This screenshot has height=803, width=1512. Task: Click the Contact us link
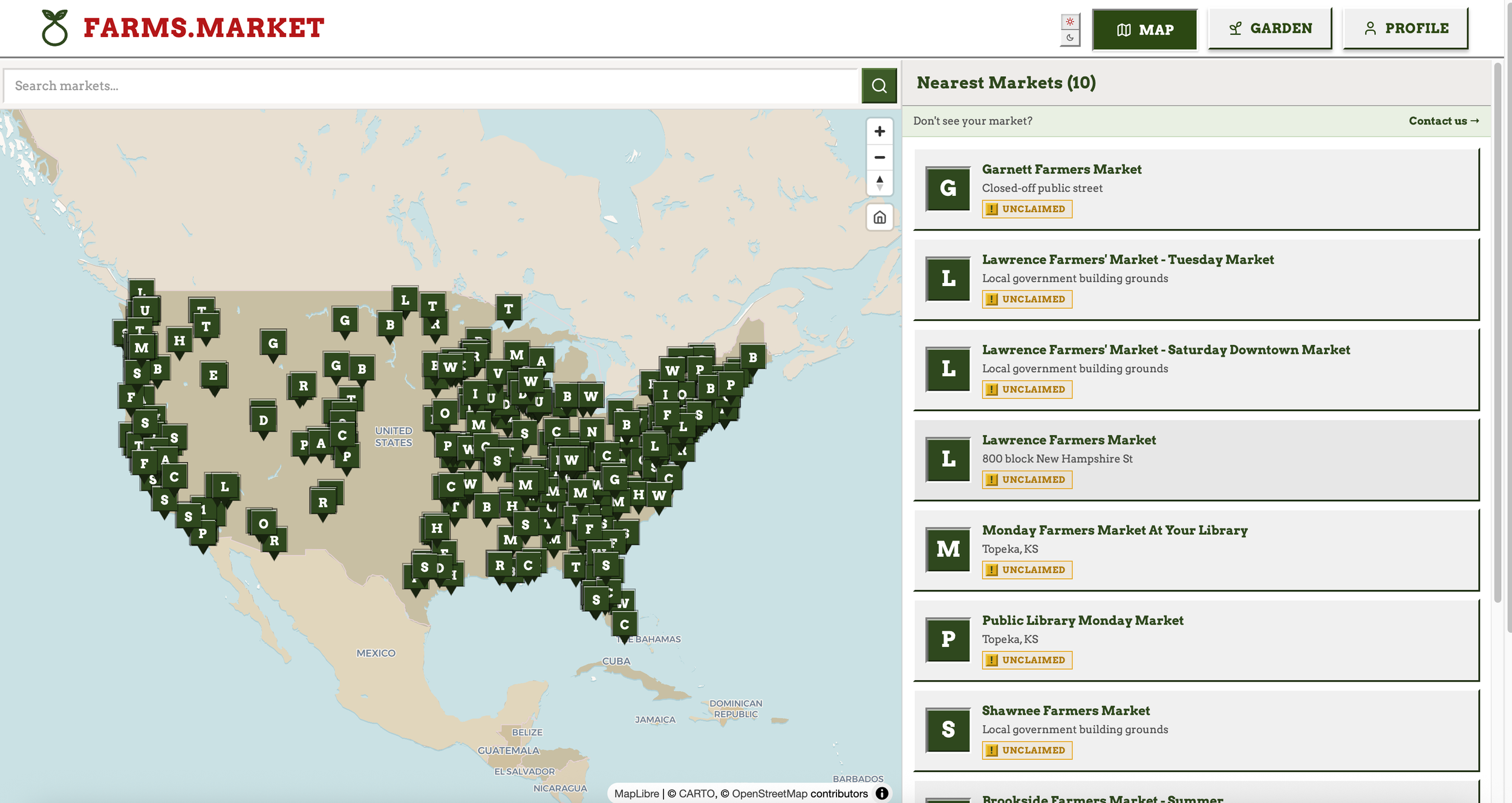tap(1444, 121)
